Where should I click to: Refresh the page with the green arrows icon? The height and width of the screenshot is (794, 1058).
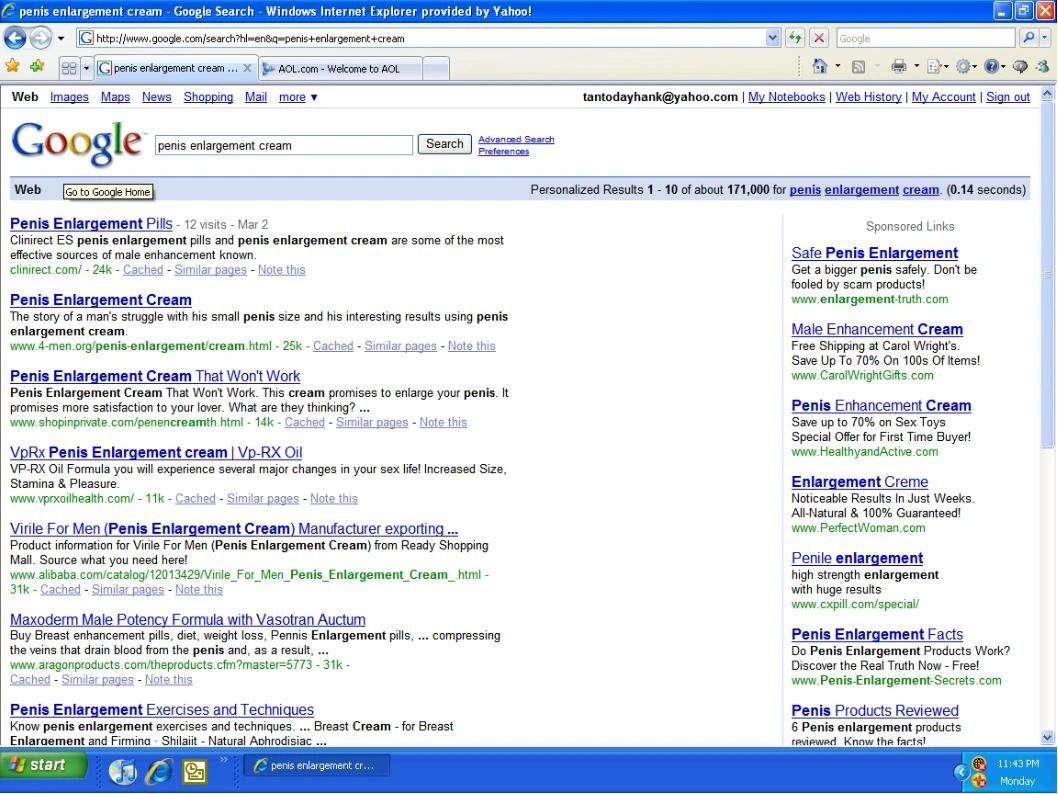pyautogui.click(x=796, y=38)
